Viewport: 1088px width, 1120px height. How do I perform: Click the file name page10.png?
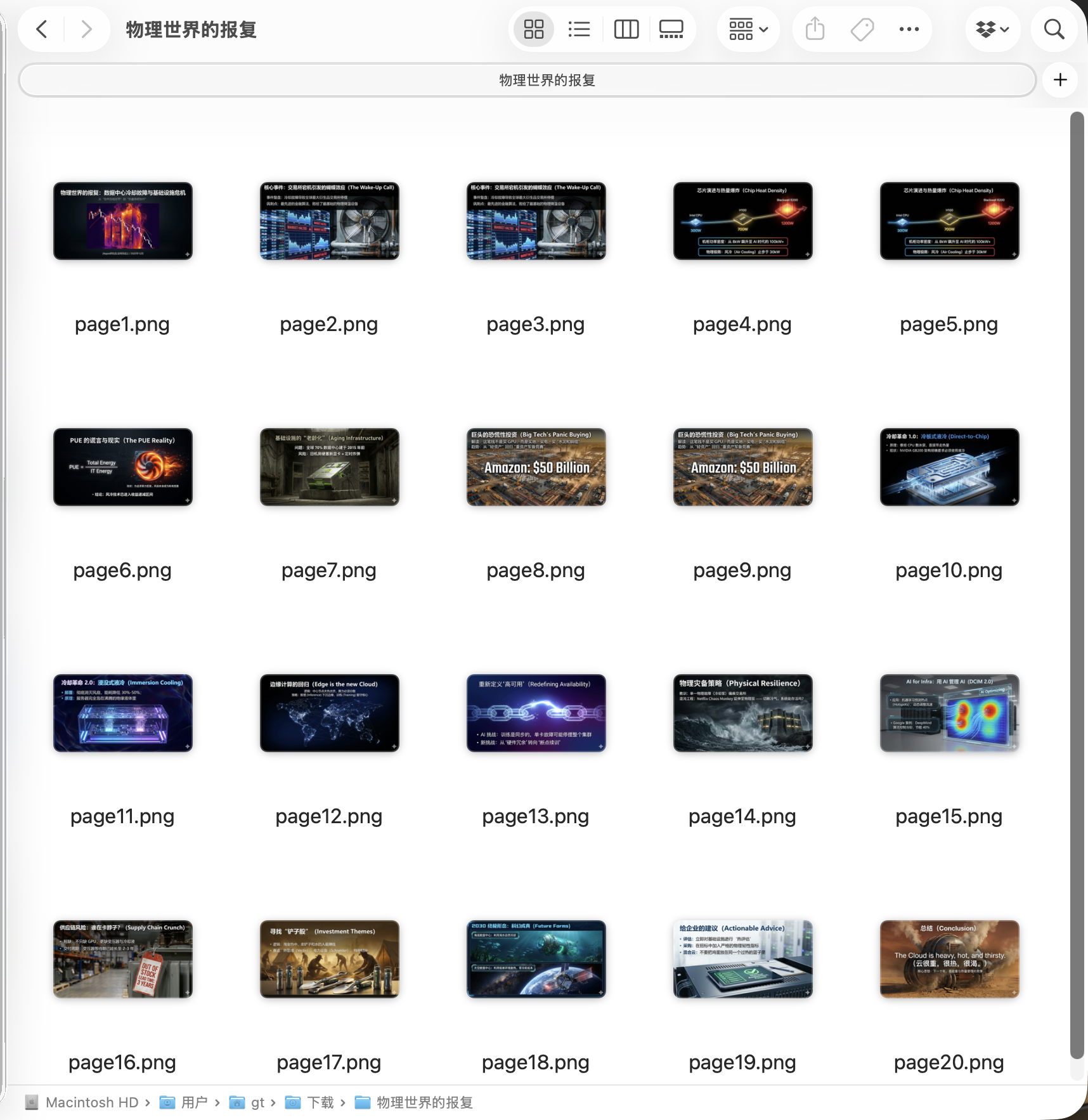coord(949,571)
